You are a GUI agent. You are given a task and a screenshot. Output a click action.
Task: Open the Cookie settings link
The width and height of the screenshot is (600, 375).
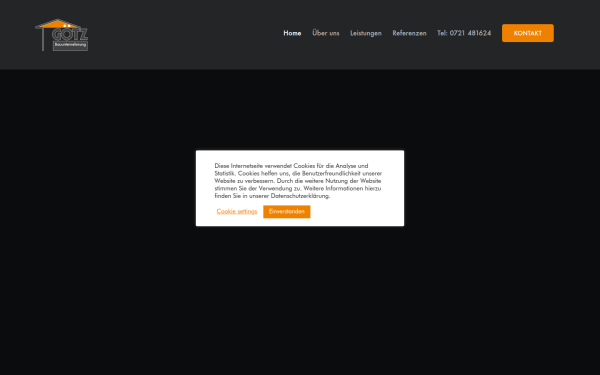click(x=236, y=211)
